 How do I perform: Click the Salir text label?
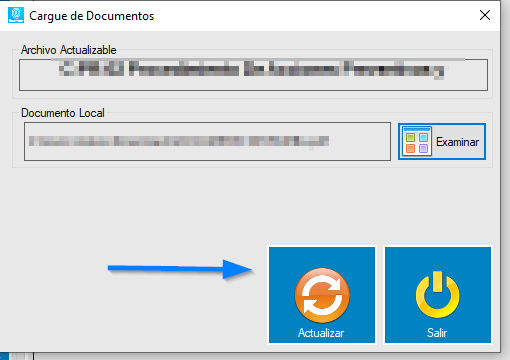pos(437,333)
